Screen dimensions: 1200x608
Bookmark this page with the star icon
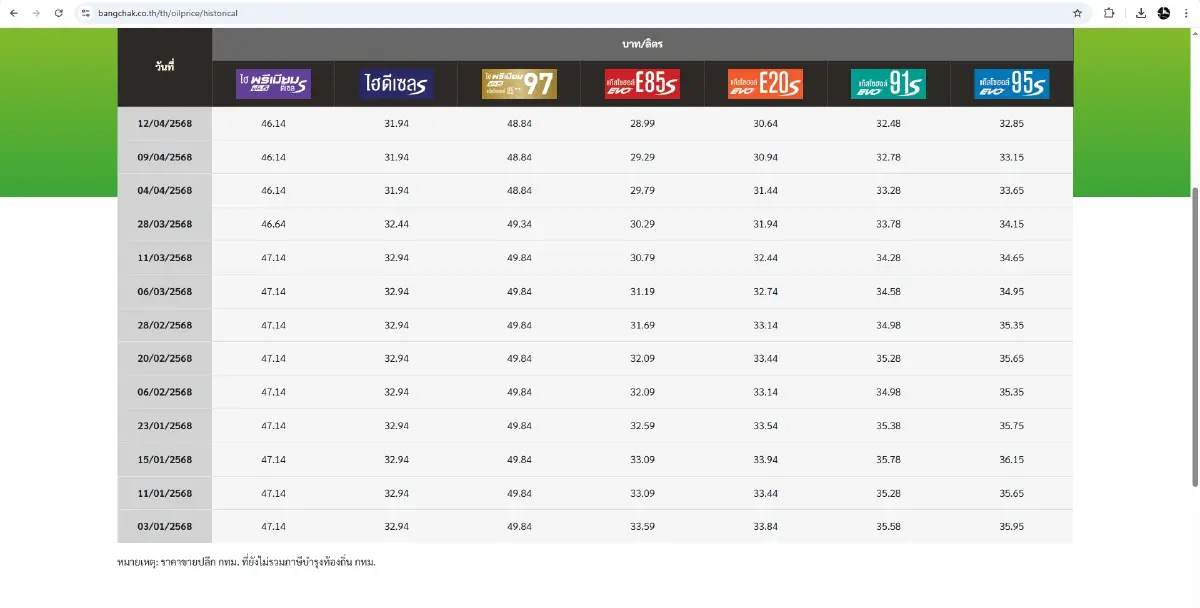tap(1077, 13)
